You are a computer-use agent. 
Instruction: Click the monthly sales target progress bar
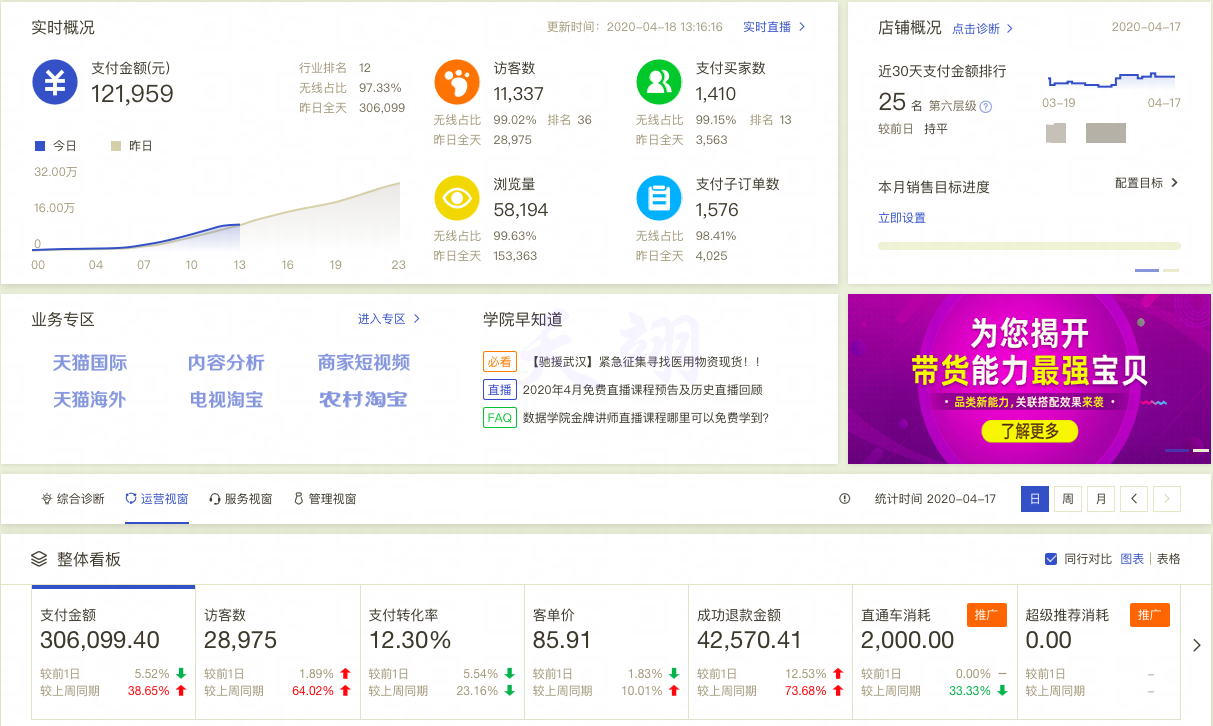pos(1029,245)
